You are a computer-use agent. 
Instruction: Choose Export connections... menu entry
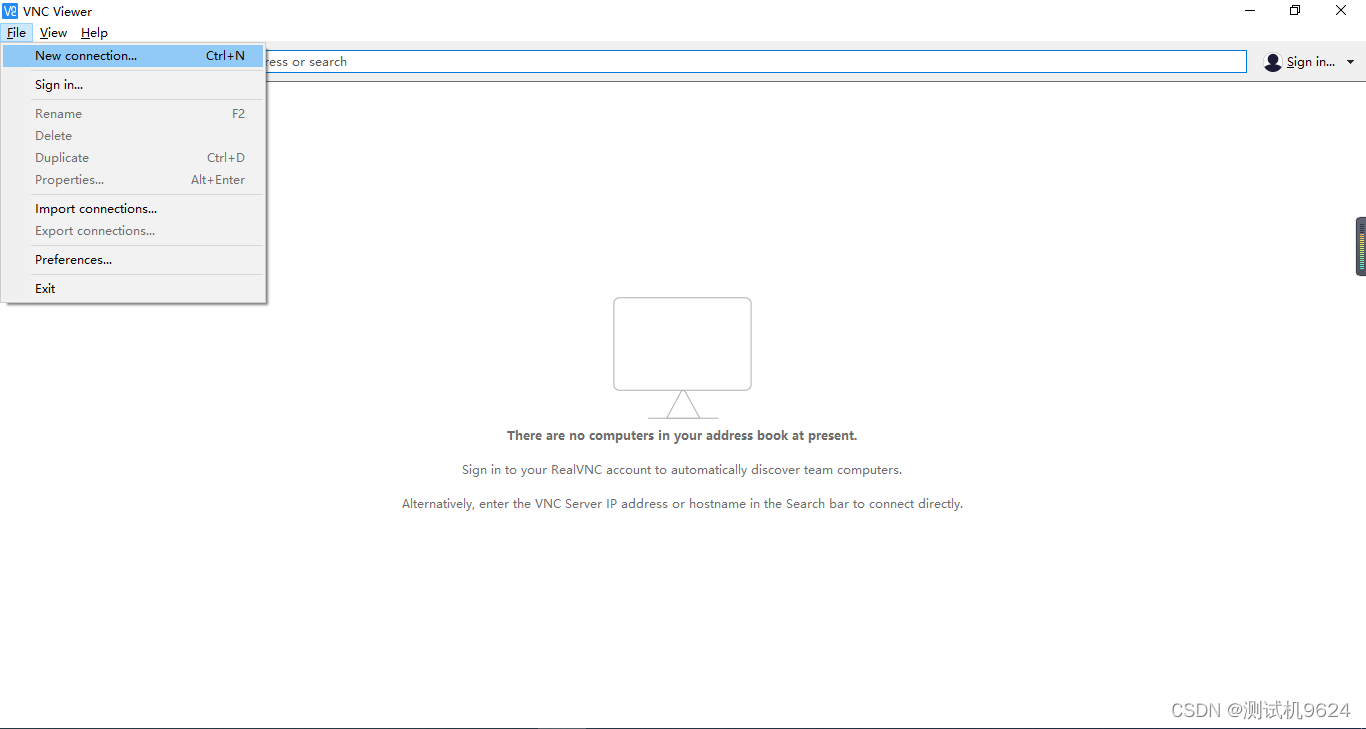pyautogui.click(x=133, y=231)
